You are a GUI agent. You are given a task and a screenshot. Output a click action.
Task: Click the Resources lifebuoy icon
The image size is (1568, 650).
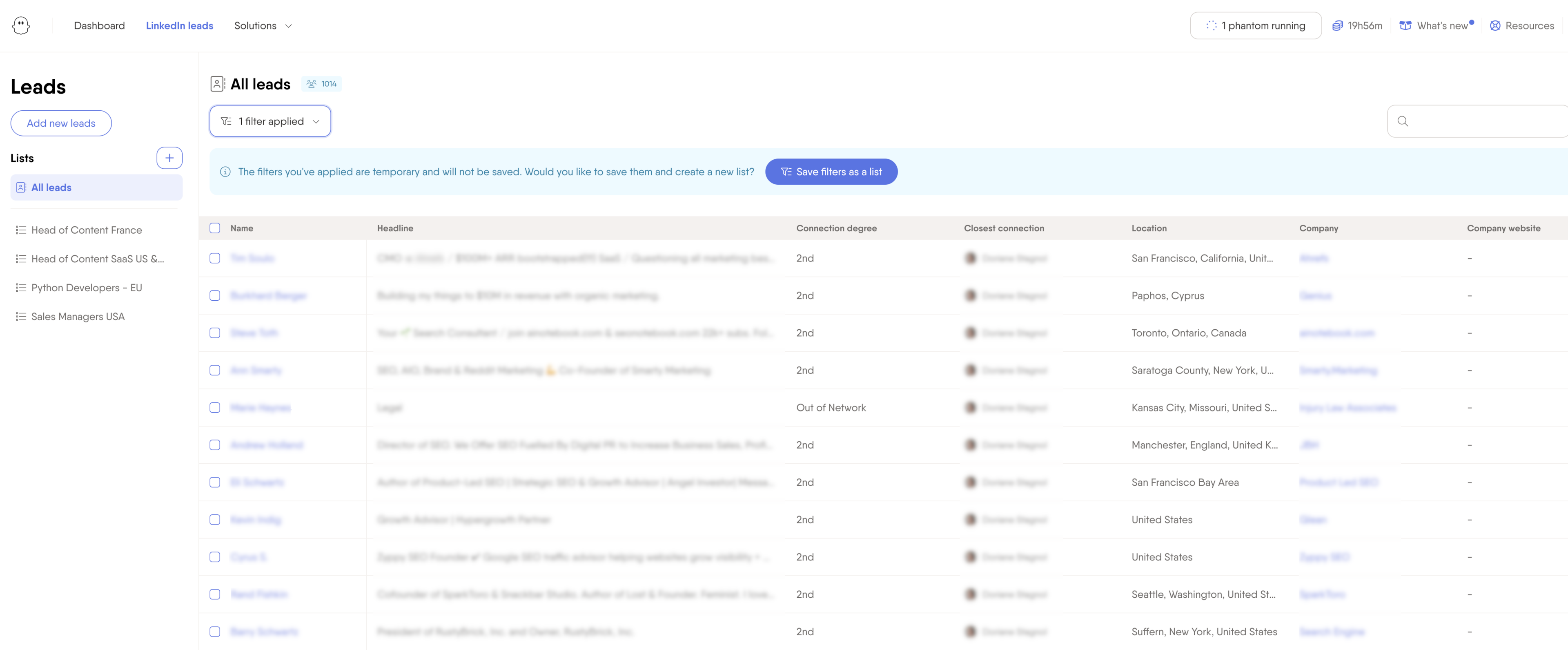[1494, 26]
